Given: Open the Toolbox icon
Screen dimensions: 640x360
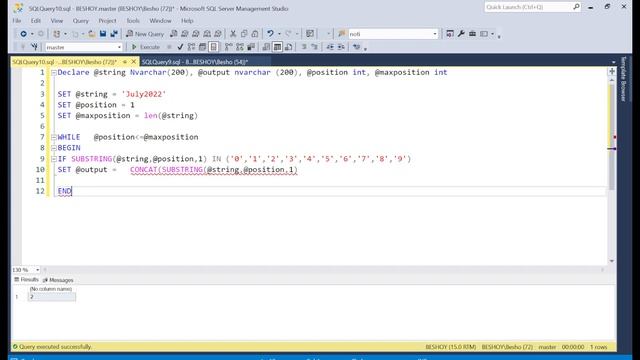Looking at the screenshot, I should pyautogui.click(x=472, y=34).
